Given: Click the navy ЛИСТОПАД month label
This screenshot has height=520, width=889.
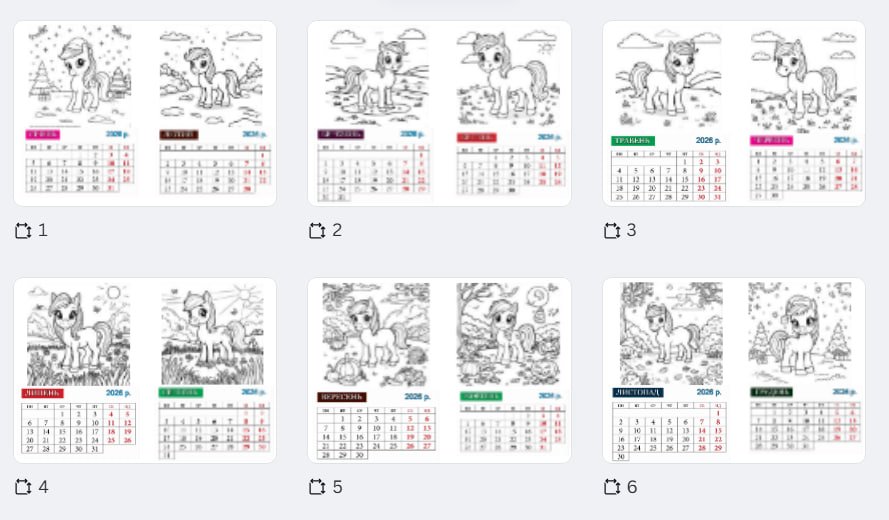Looking at the screenshot, I should [638, 392].
